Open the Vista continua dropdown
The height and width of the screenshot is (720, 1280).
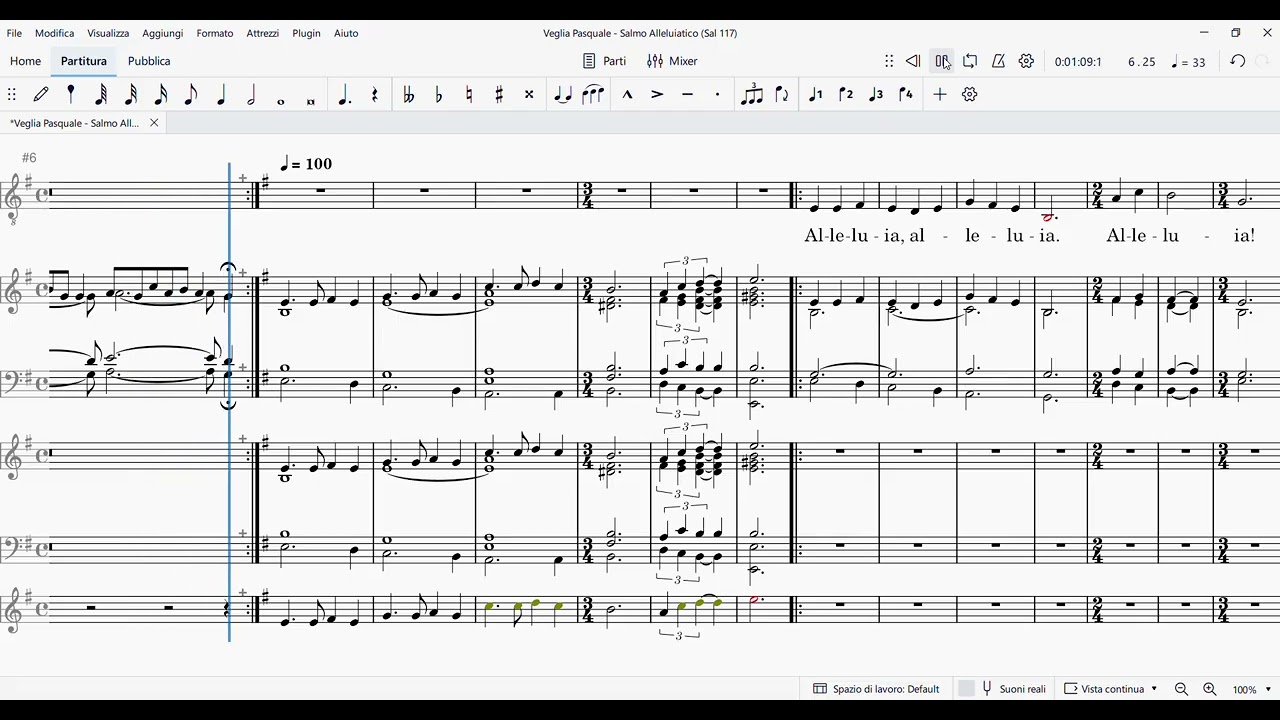[1110, 689]
